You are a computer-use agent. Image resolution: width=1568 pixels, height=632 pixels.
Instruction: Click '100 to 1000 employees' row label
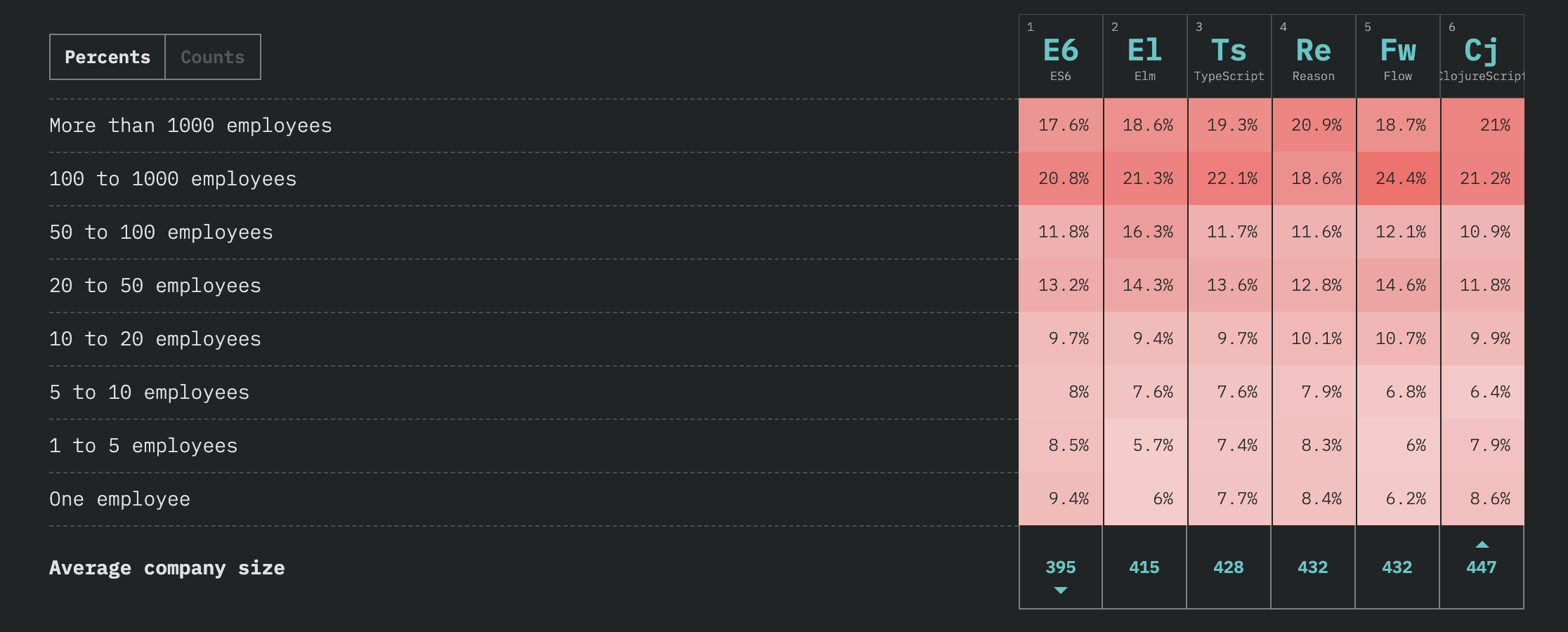(173, 179)
